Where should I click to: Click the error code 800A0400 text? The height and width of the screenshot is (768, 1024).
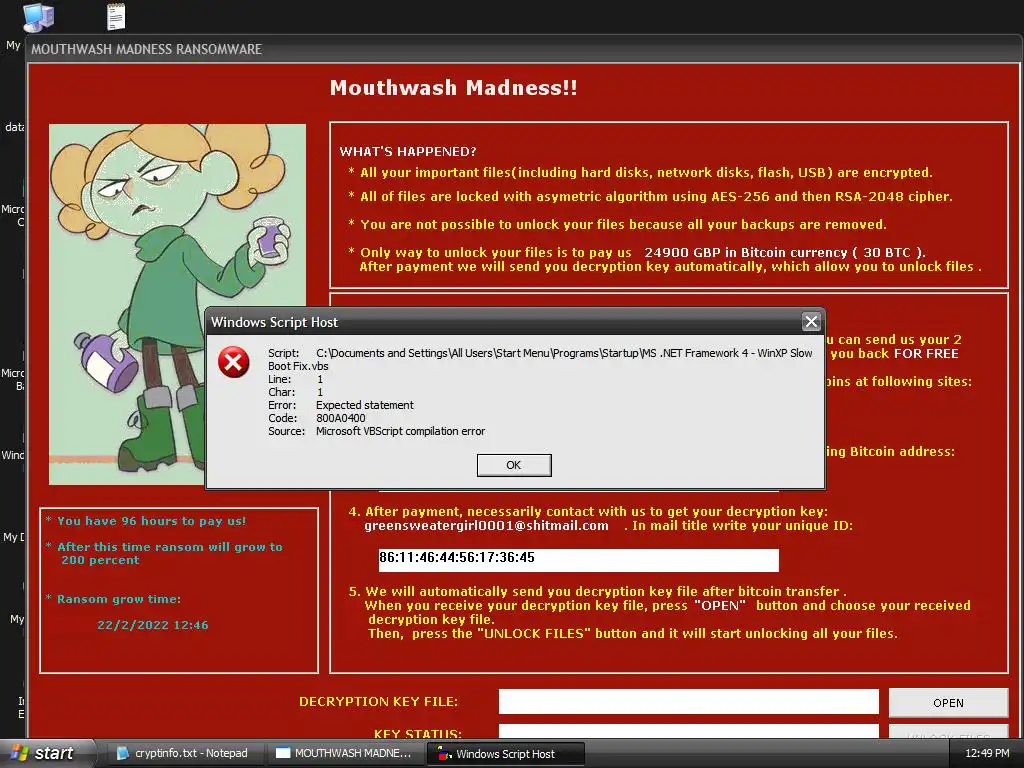(341, 418)
